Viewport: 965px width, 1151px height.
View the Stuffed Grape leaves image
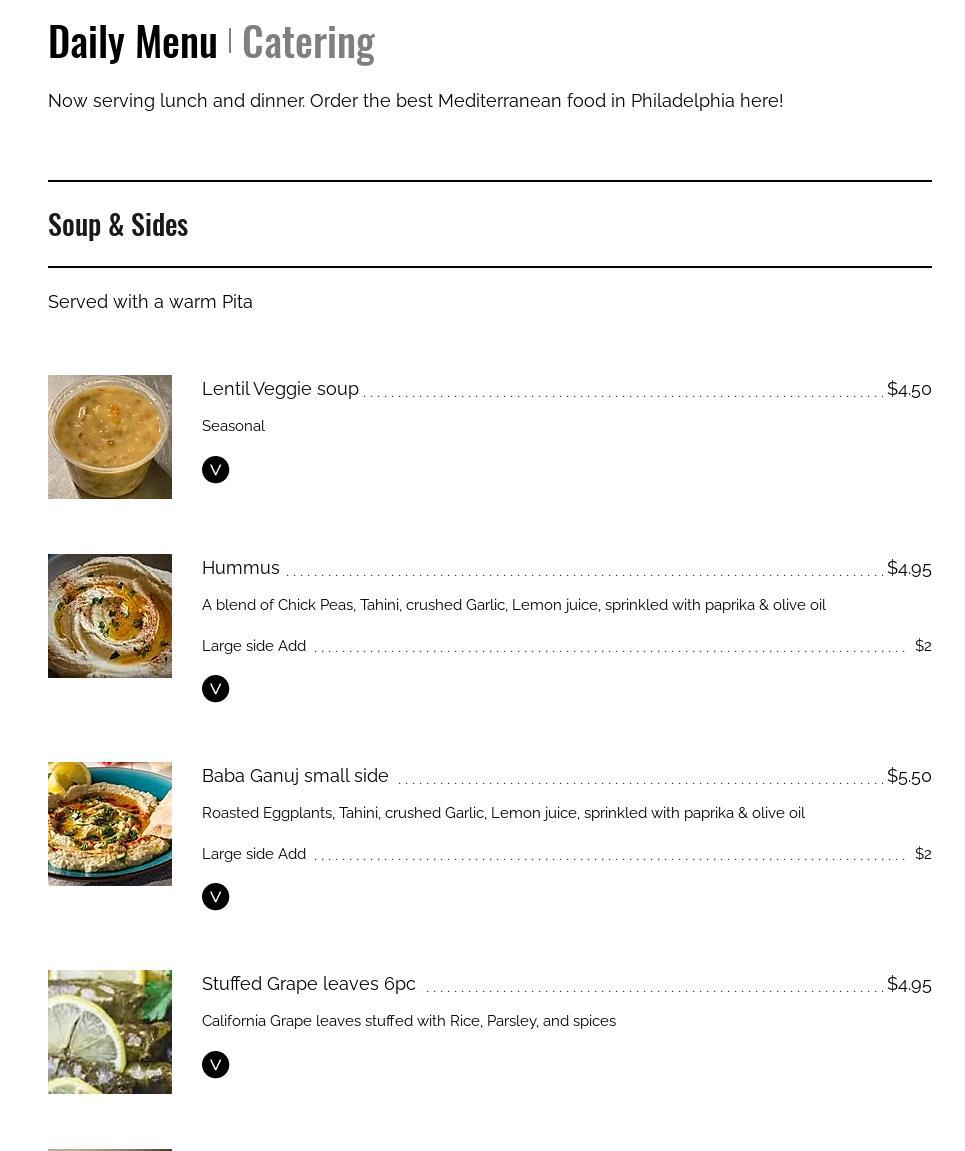point(110,1032)
